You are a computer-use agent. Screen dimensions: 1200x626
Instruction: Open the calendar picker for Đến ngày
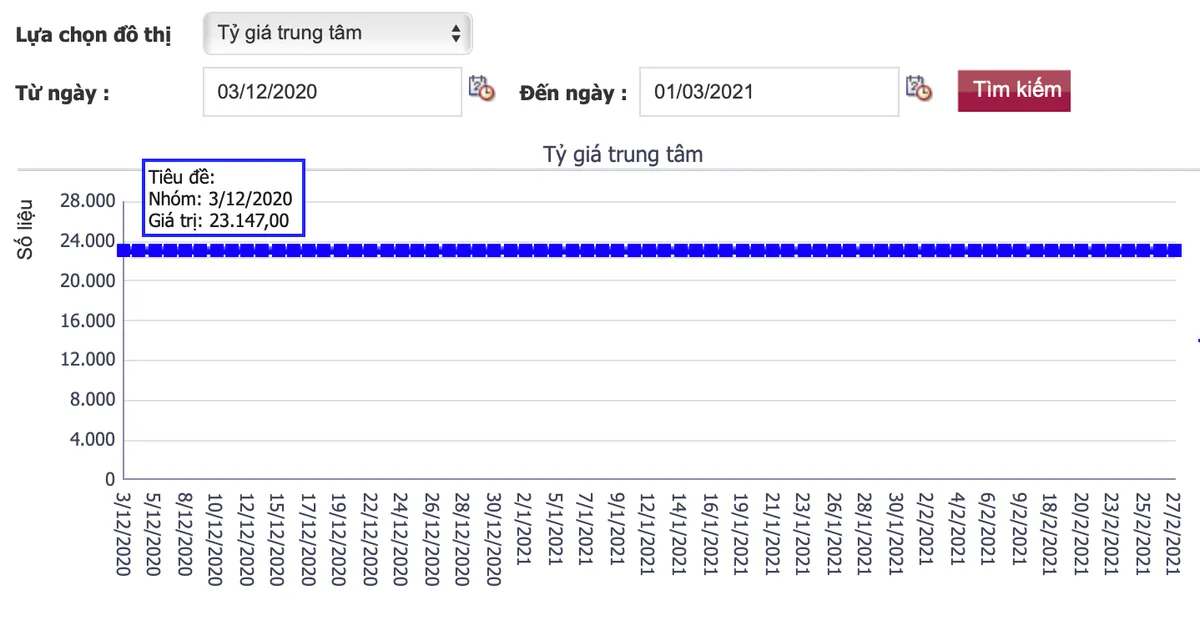coord(918,89)
